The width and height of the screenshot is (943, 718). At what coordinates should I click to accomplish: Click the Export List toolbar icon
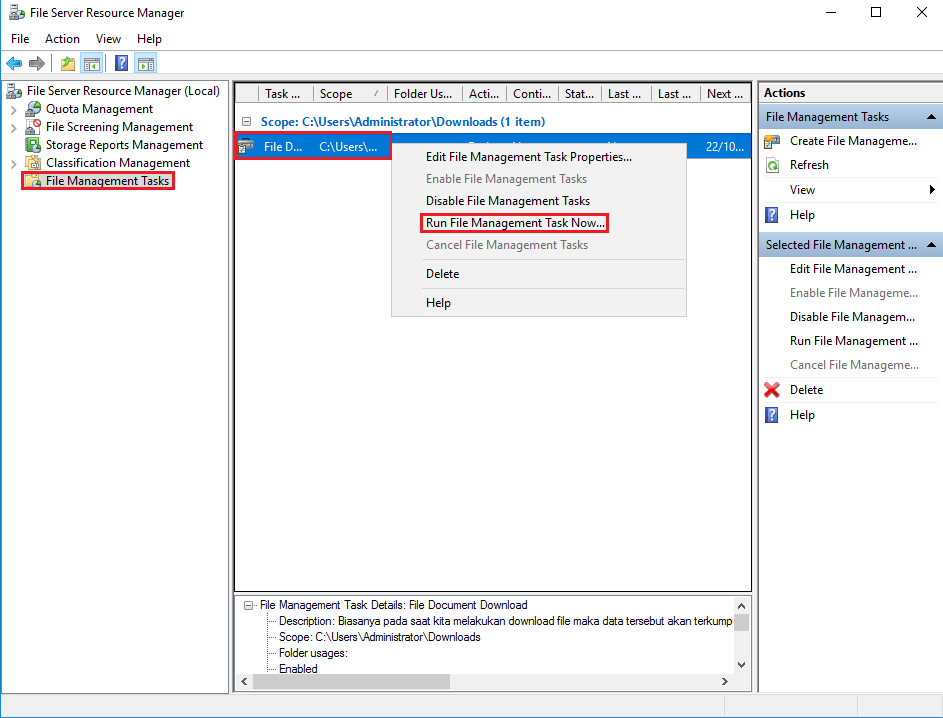pyautogui.click(x=67, y=62)
